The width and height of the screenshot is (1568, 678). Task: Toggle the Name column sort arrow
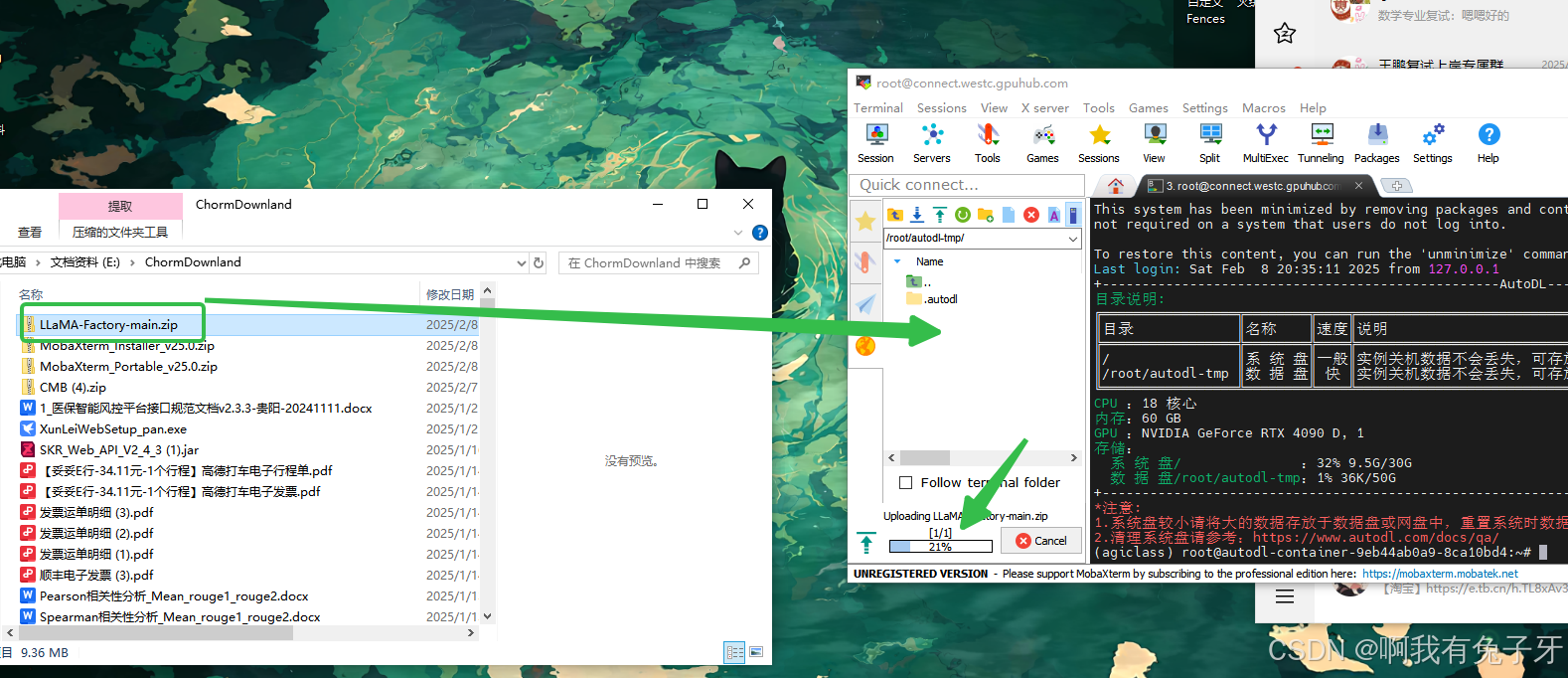pyautogui.click(x=897, y=261)
